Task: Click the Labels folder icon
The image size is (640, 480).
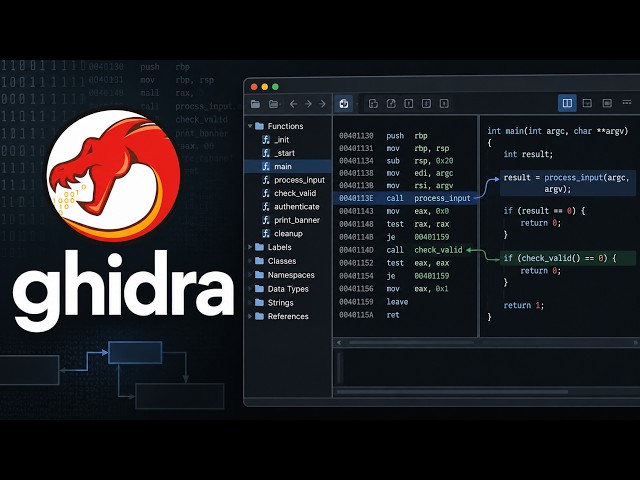Action: (259, 247)
